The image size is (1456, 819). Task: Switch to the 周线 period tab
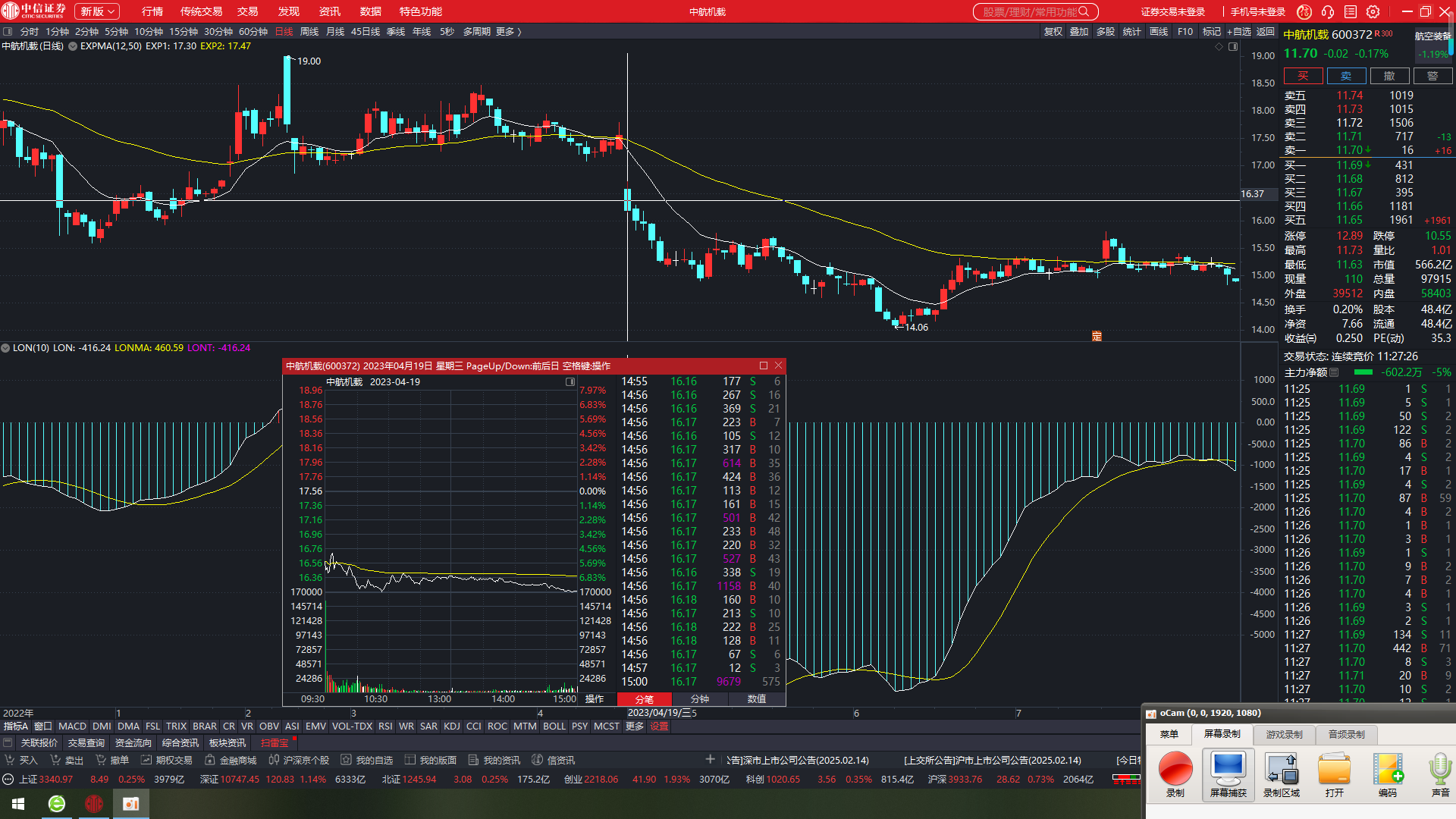(x=309, y=32)
